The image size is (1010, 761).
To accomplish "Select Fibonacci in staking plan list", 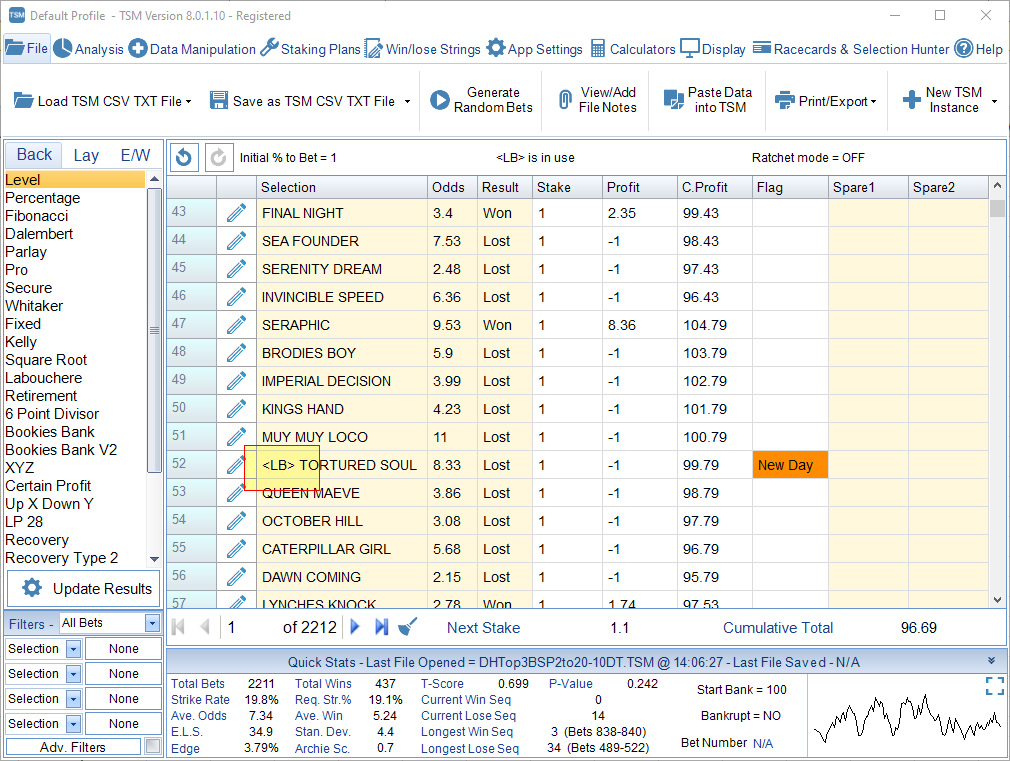I will point(37,216).
